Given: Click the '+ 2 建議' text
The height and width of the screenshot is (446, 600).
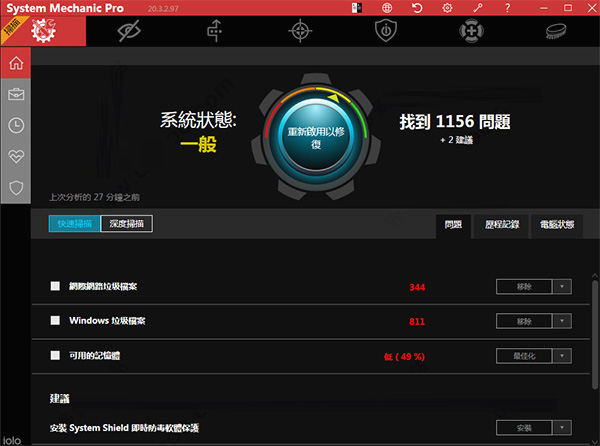Looking at the screenshot, I should pos(457,140).
